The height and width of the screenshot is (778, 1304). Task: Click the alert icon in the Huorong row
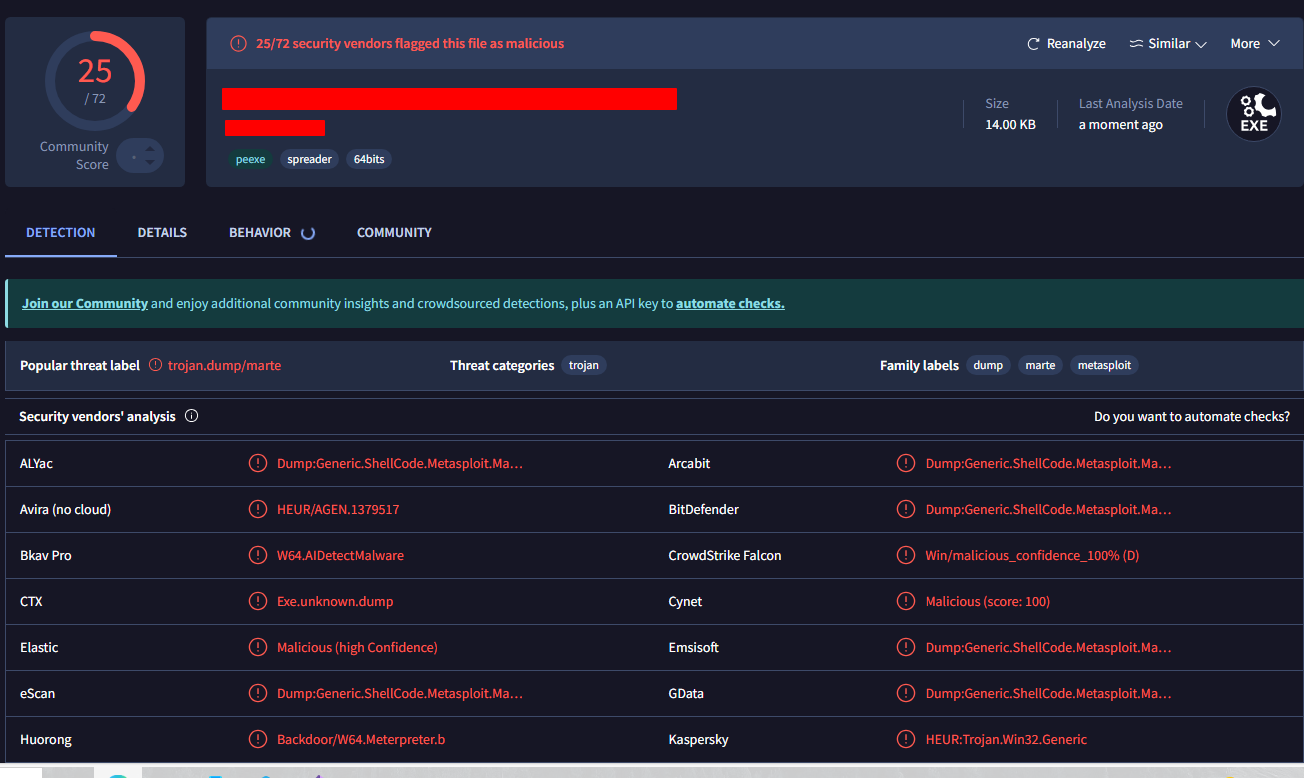[x=257, y=739]
